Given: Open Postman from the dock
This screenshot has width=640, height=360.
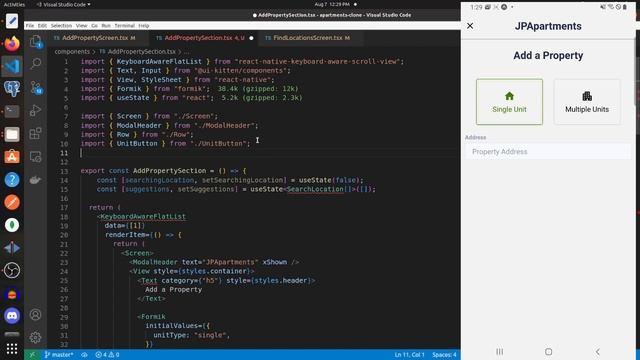Looking at the screenshot, I should [x=12, y=202].
